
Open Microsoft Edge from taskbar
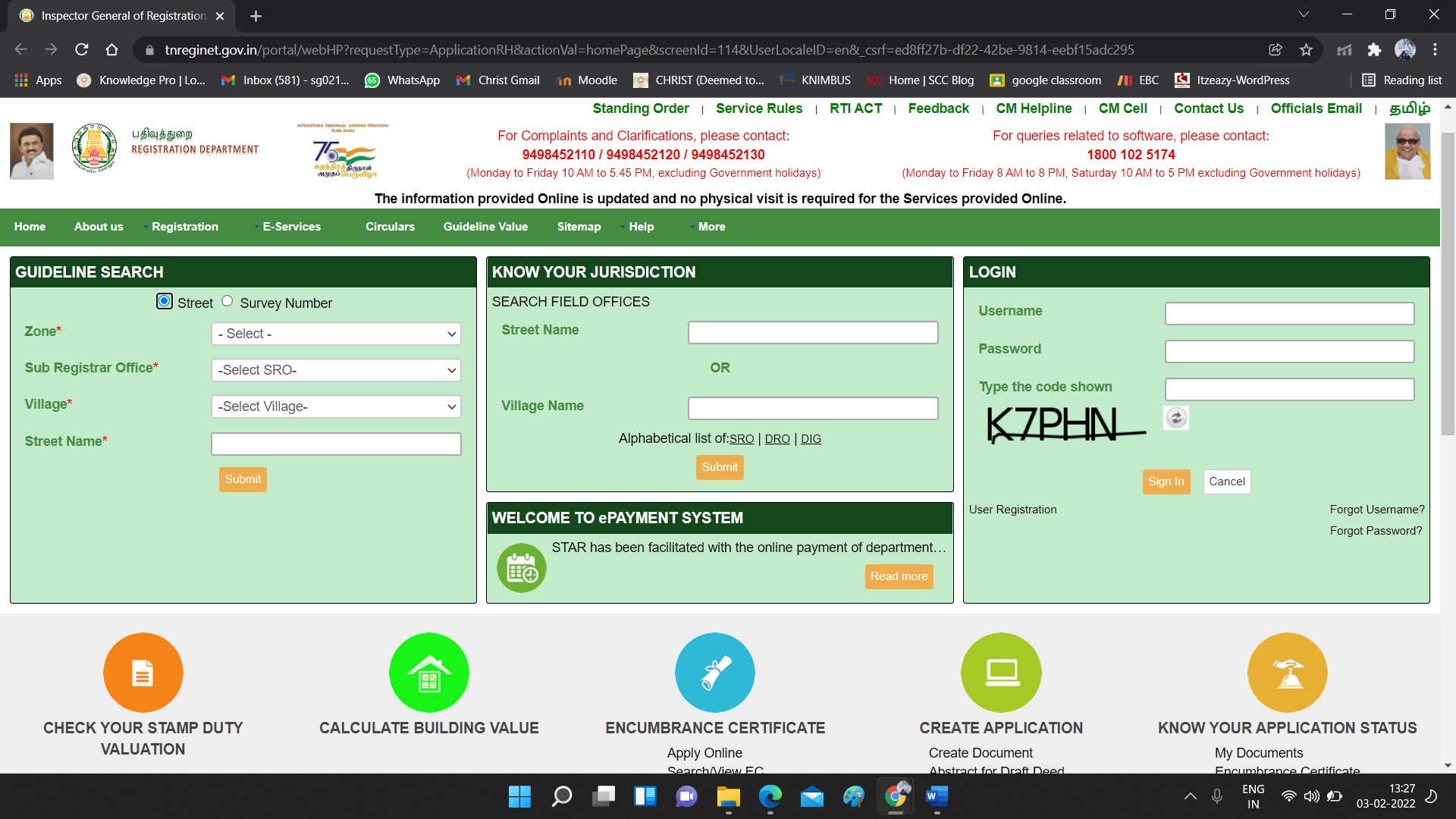pos(770,796)
